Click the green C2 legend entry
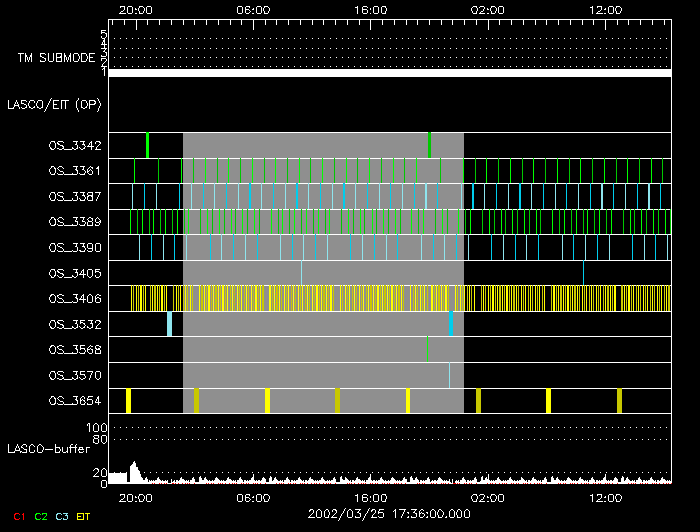The height and width of the screenshot is (532, 700). [41, 516]
